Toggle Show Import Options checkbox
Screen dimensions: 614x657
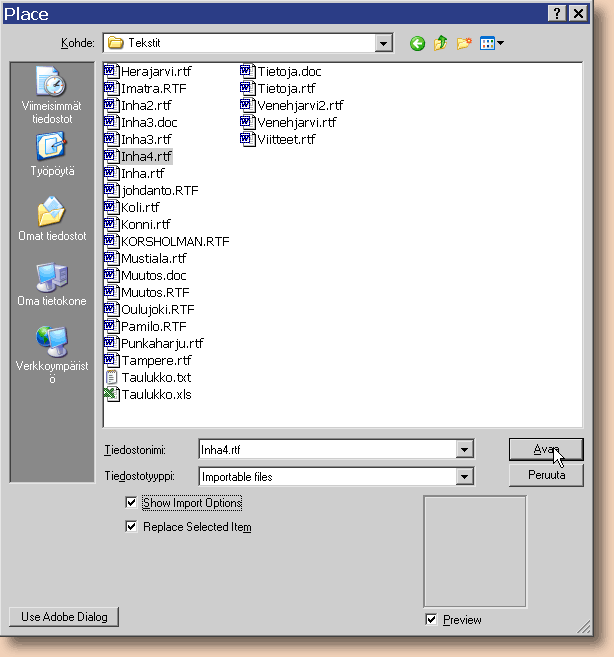[x=131, y=503]
